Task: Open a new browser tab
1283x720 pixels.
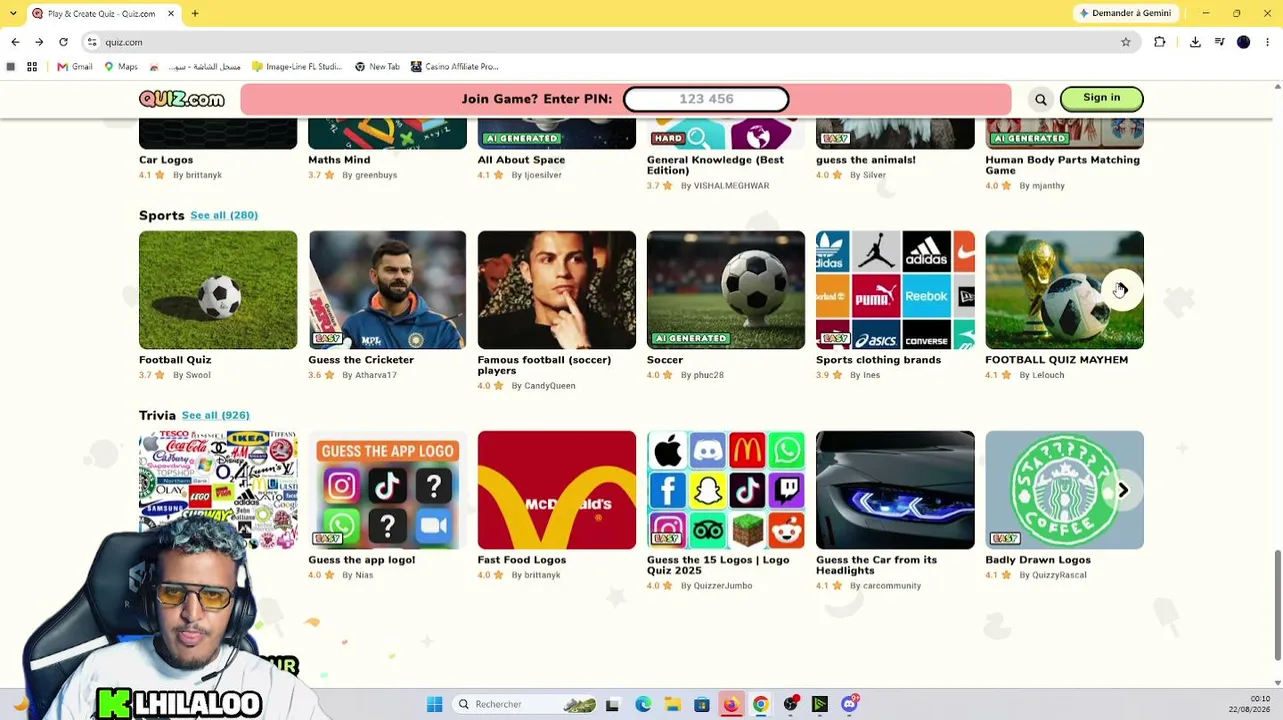Action: [195, 13]
